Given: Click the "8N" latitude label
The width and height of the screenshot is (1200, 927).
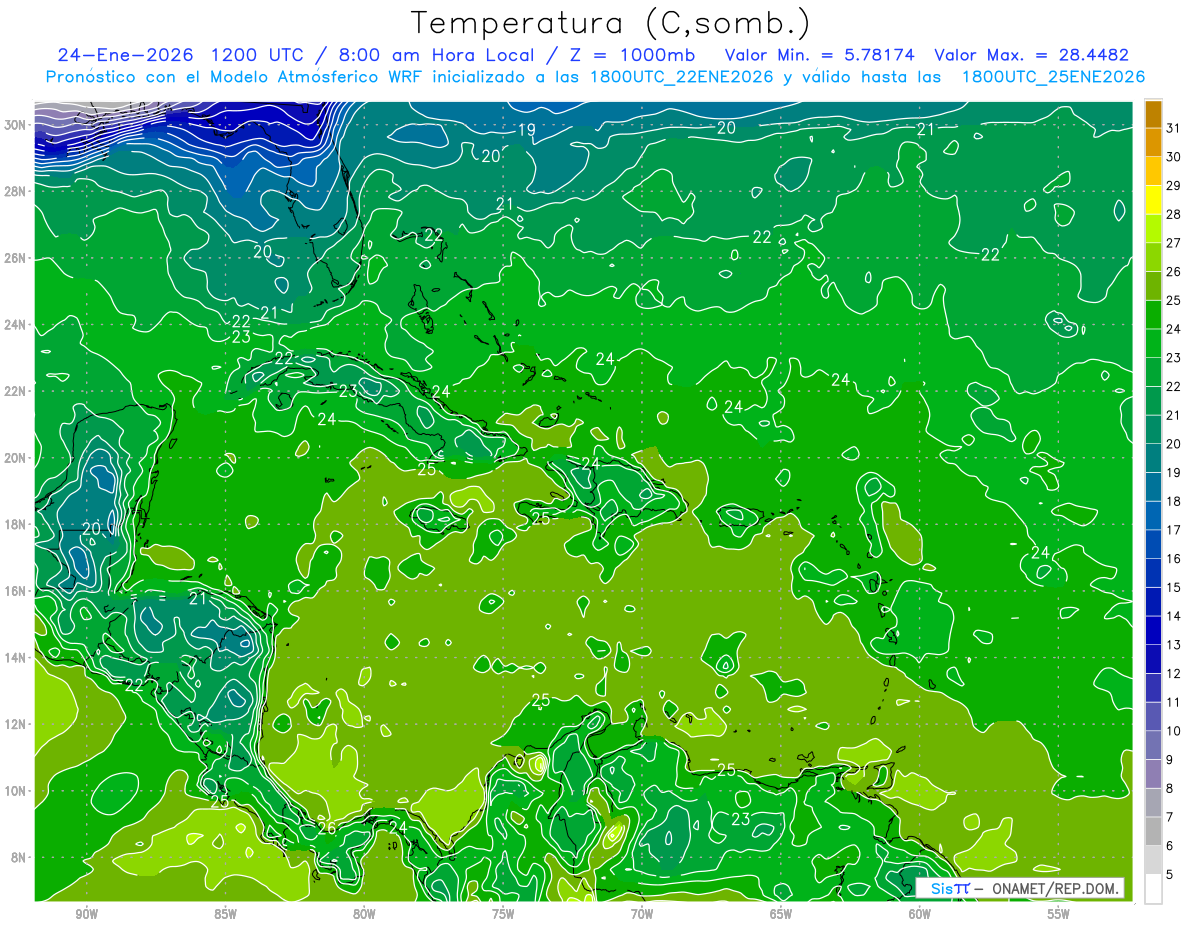Looking at the screenshot, I should click(19, 858).
